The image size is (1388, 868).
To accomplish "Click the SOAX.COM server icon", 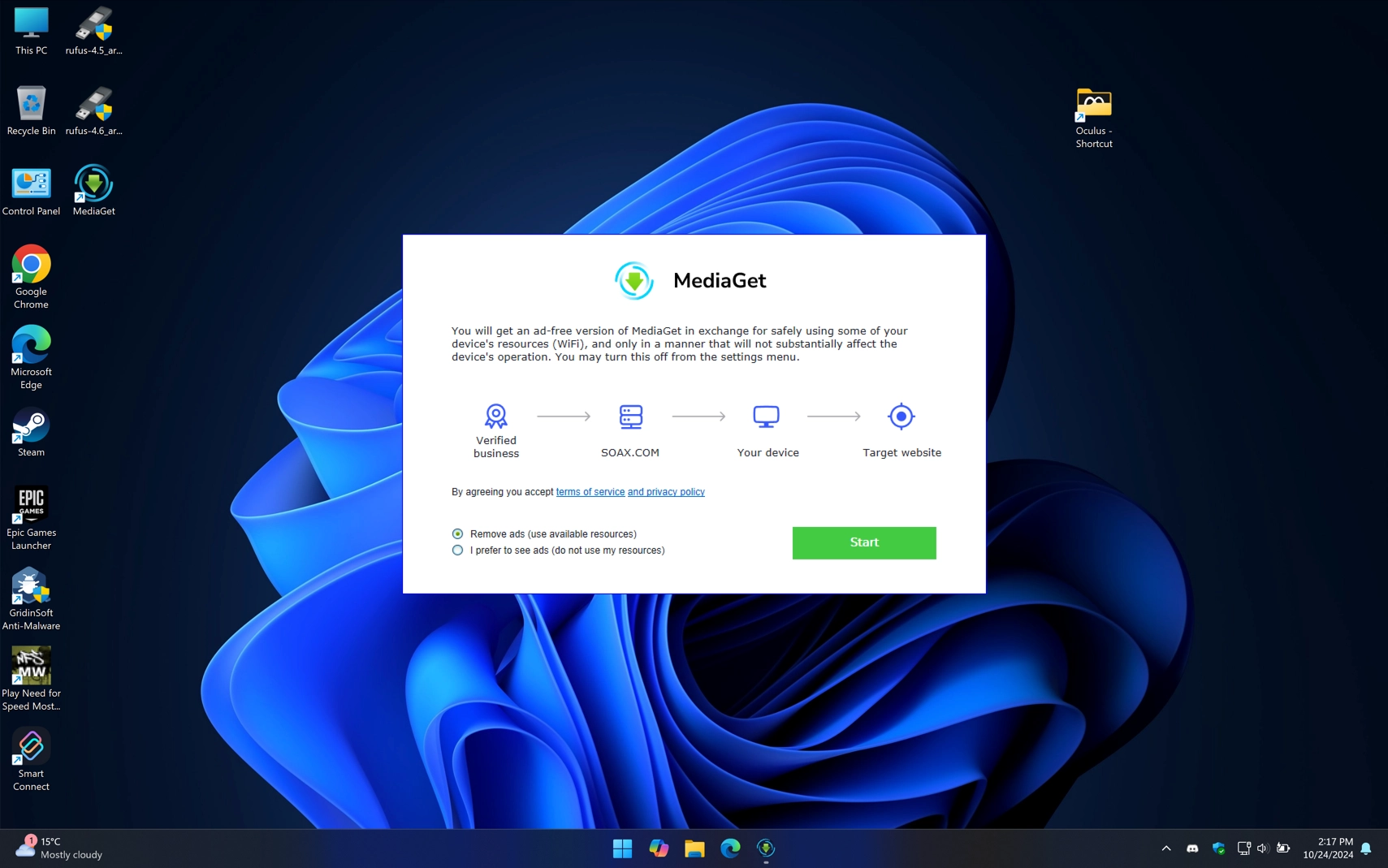I will tap(630, 416).
